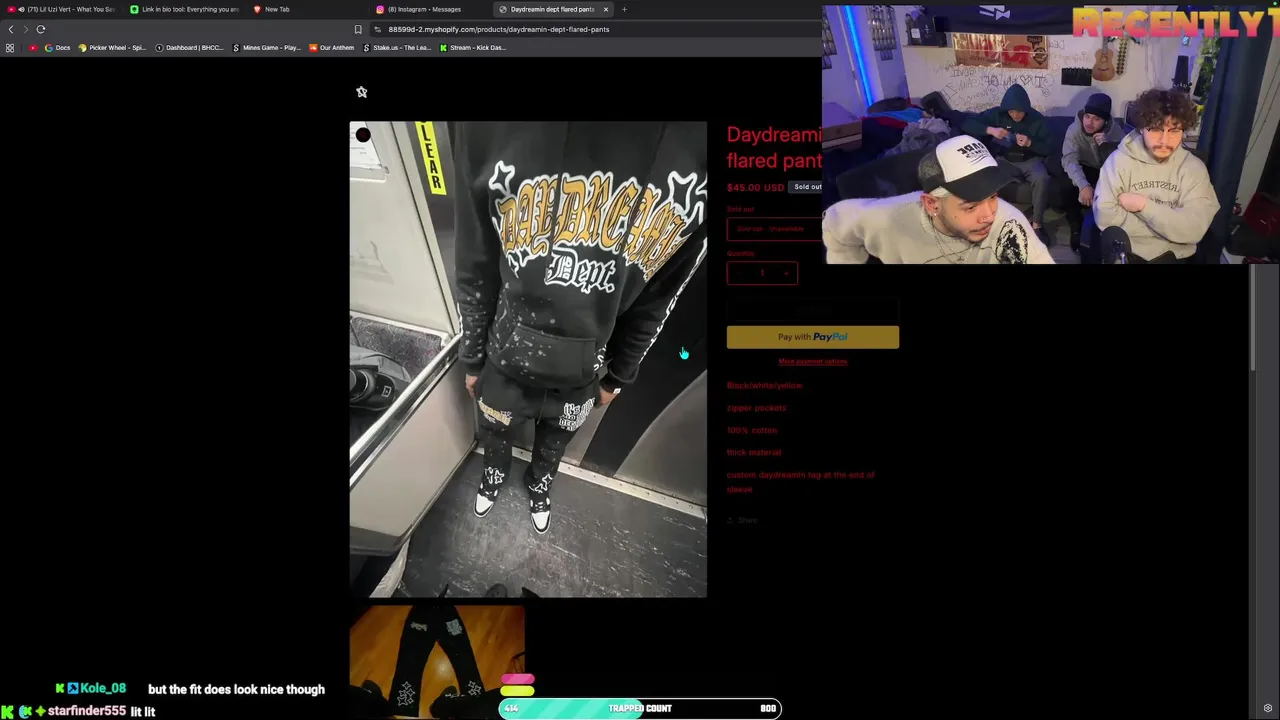
Task: Reload the page with refresh icon
Action: pos(41,29)
